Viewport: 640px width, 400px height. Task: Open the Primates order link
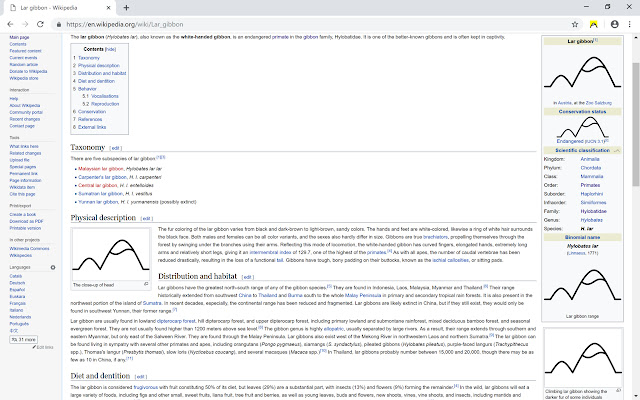pos(590,185)
